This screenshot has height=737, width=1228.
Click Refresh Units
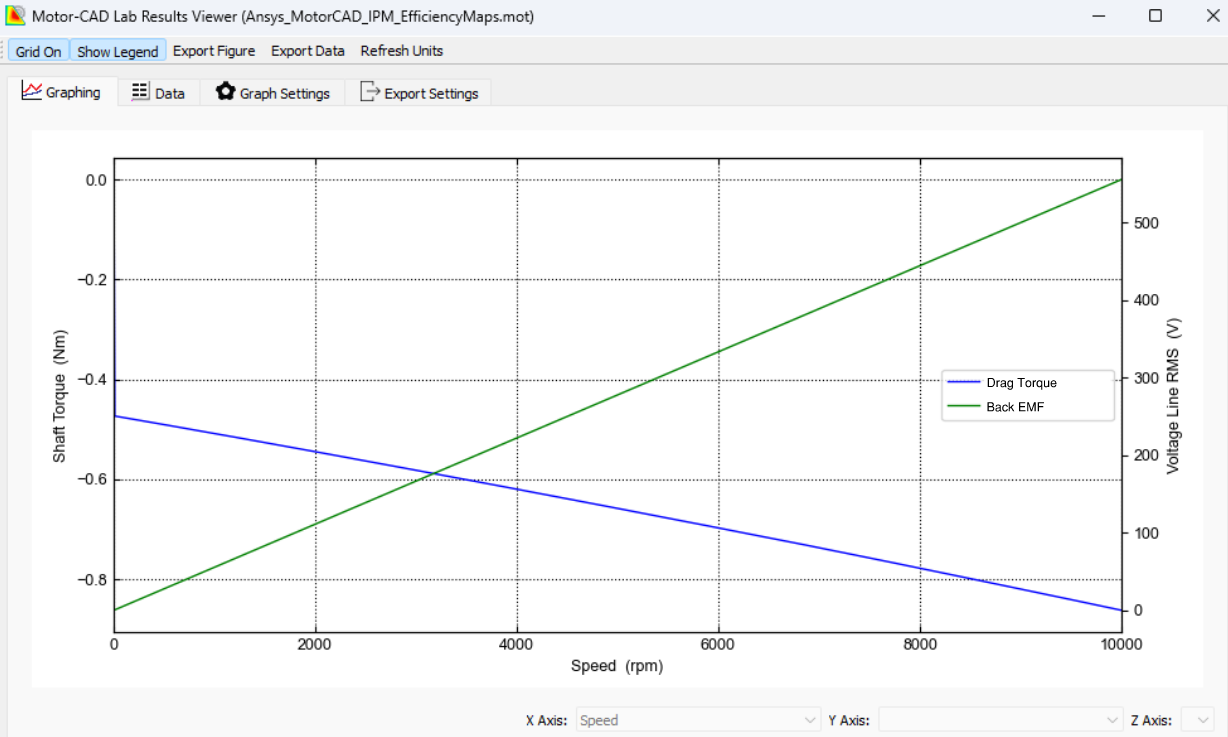click(401, 50)
